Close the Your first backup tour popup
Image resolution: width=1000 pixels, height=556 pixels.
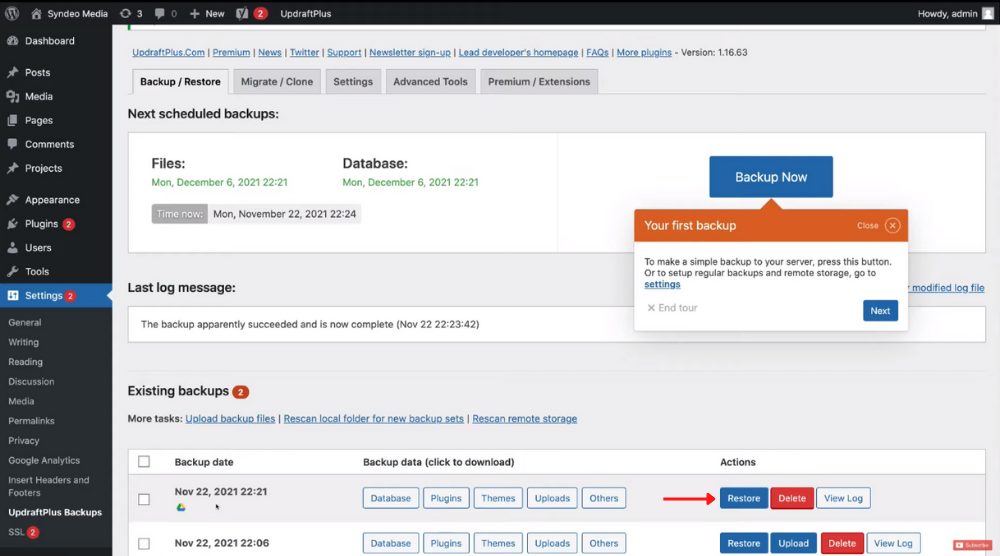(892, 226)
